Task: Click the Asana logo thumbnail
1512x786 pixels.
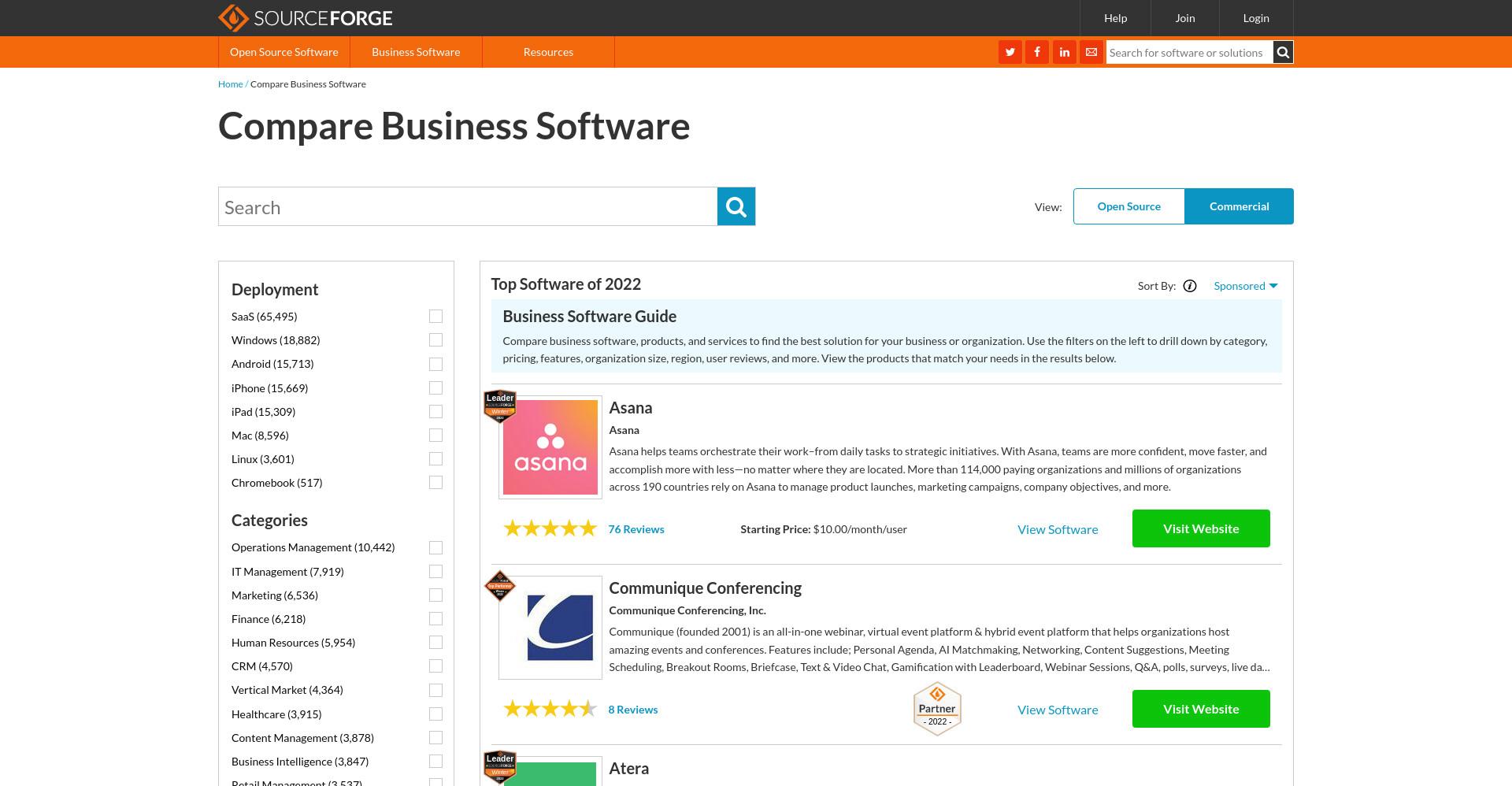Action: point(550,447)
